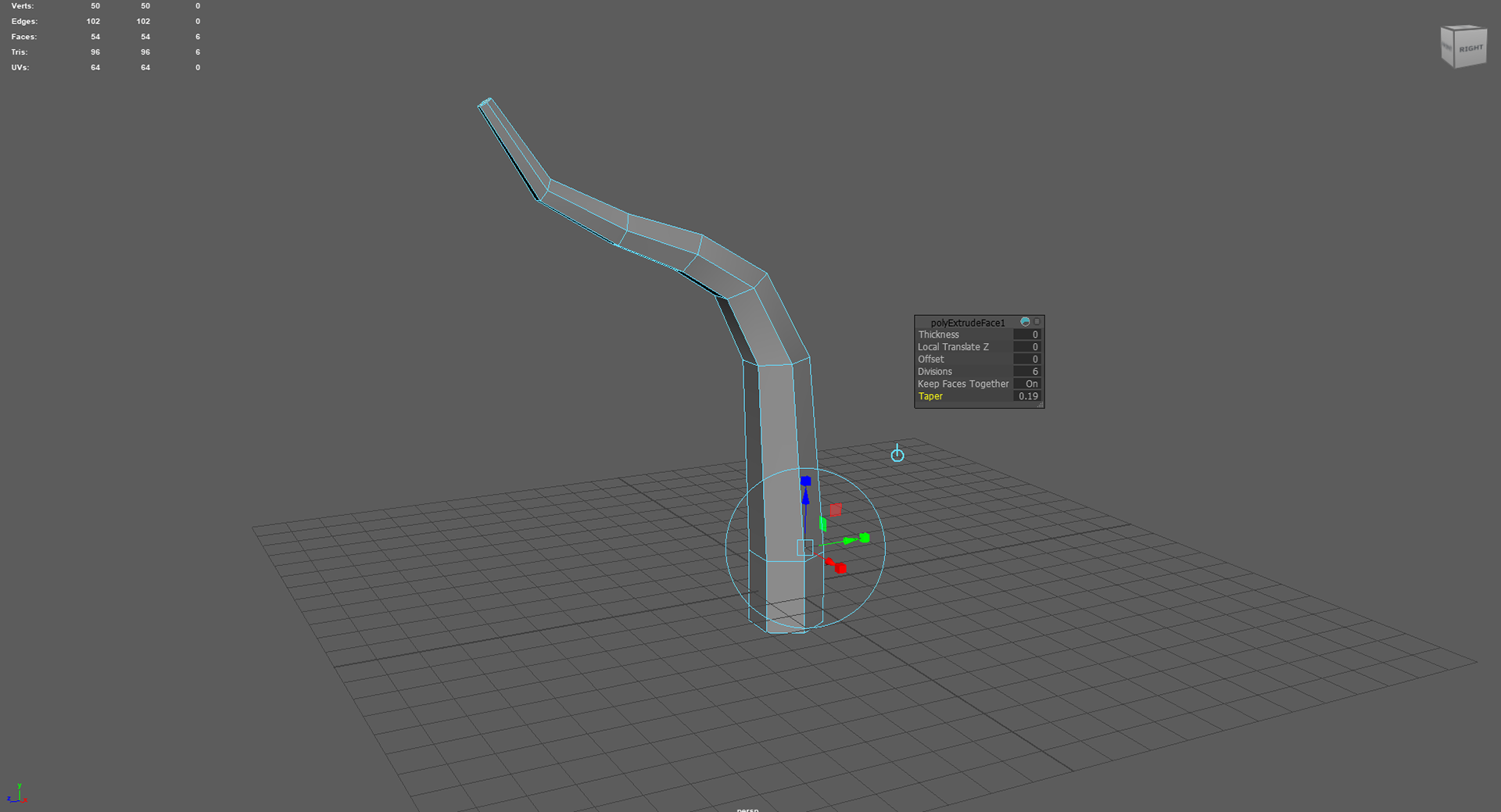Click the Thickness value field

pyautogui.click(x=1027, y=334)
